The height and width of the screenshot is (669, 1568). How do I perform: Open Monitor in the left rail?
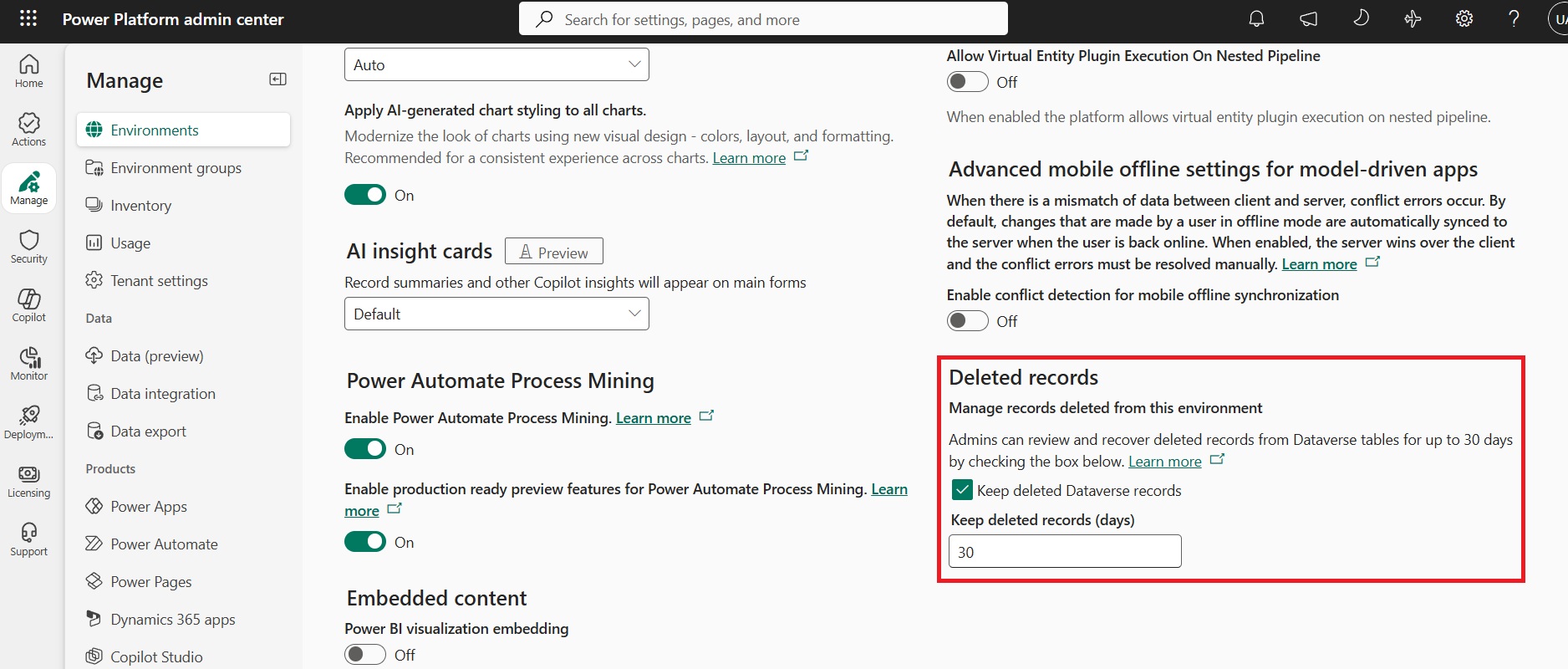tap(29, 364)
